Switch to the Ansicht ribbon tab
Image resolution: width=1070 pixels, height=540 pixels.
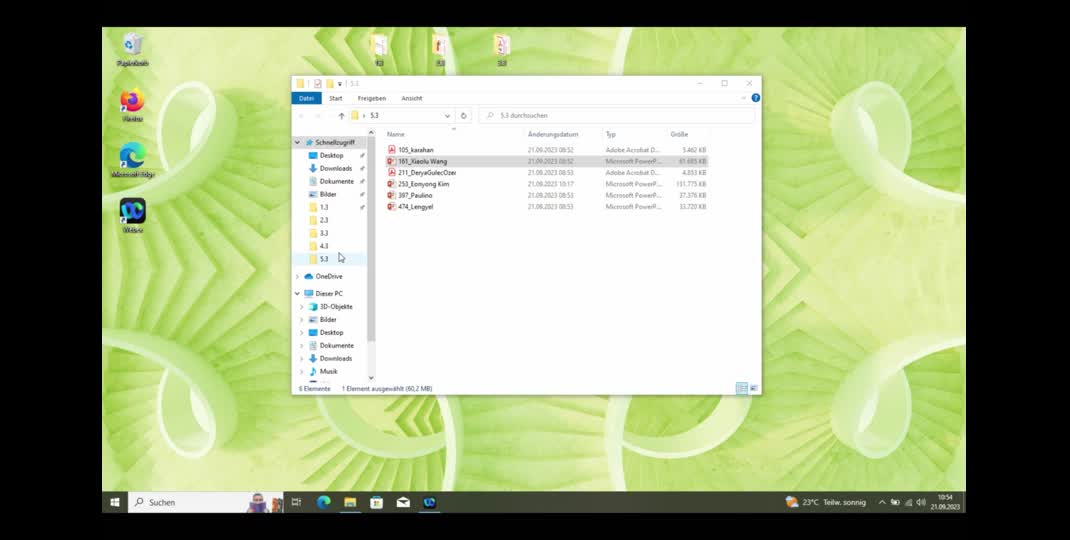[411, 98]
